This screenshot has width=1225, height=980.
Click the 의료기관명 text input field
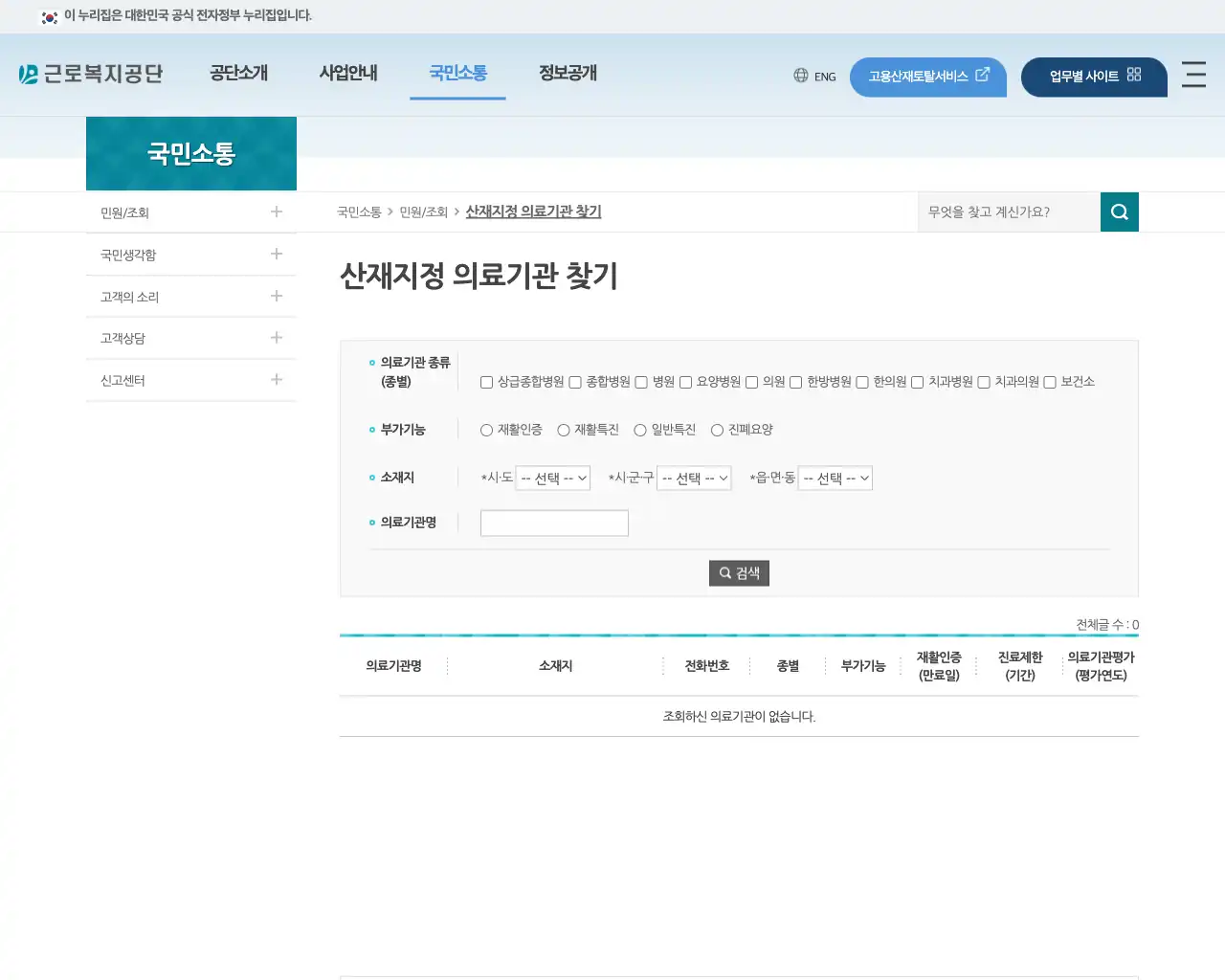coord(553,523)
